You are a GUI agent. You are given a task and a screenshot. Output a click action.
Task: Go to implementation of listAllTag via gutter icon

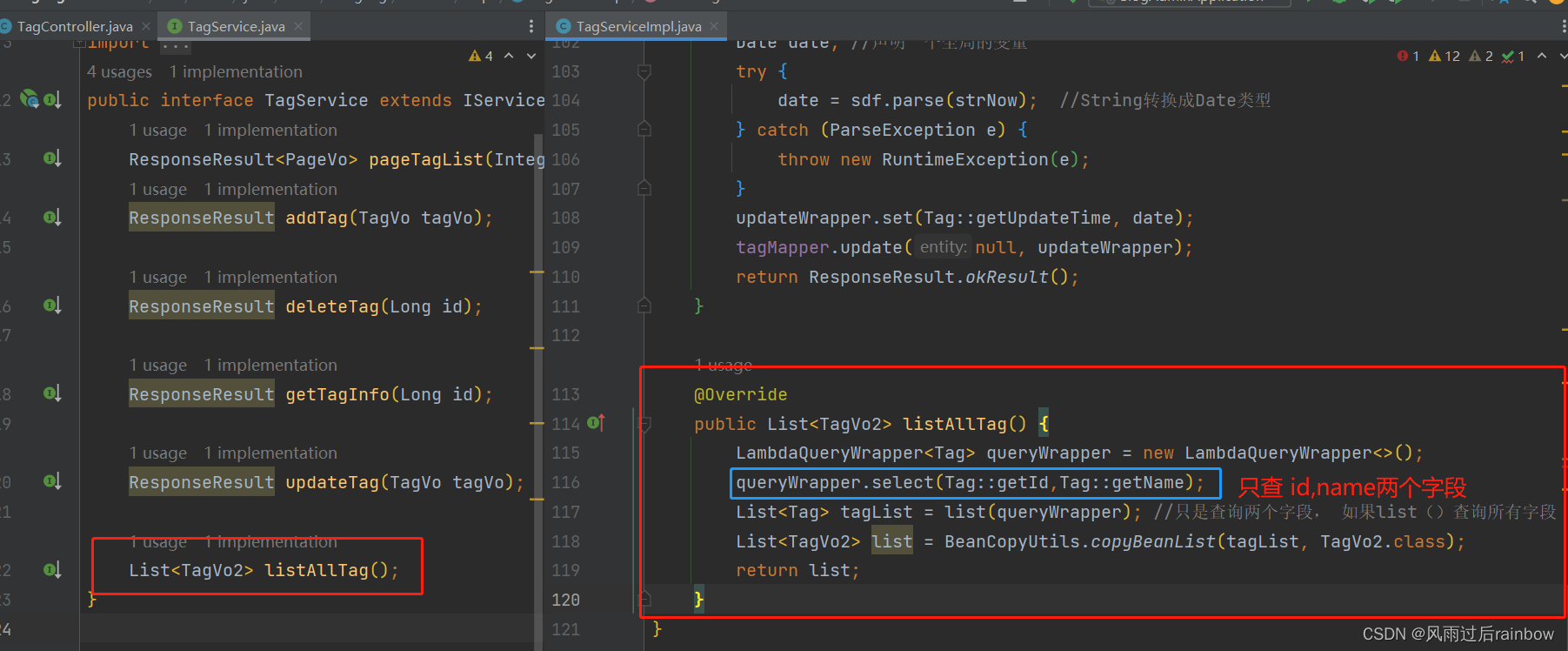coord(52,570)
